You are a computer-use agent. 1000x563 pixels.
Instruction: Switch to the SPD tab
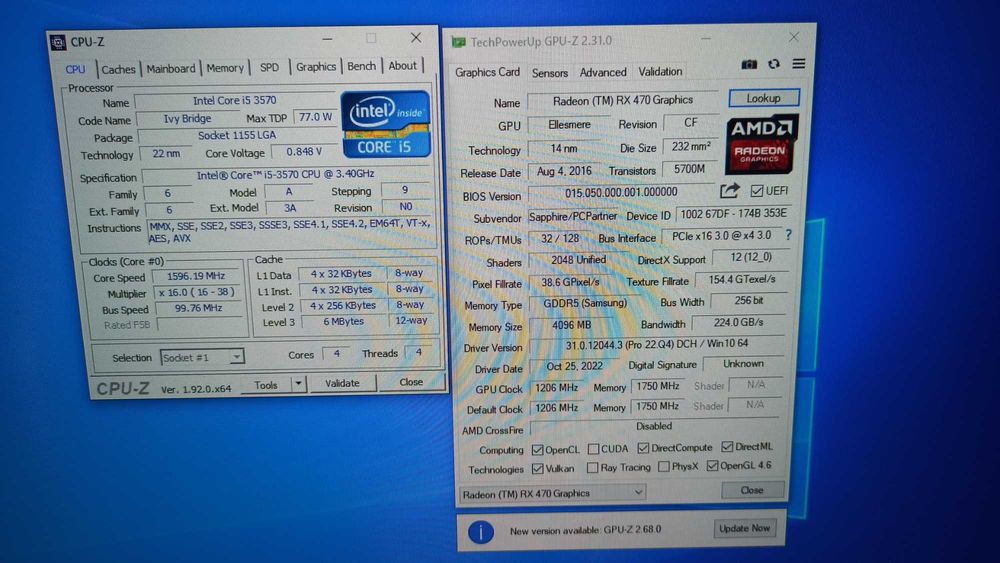[269, 67]
